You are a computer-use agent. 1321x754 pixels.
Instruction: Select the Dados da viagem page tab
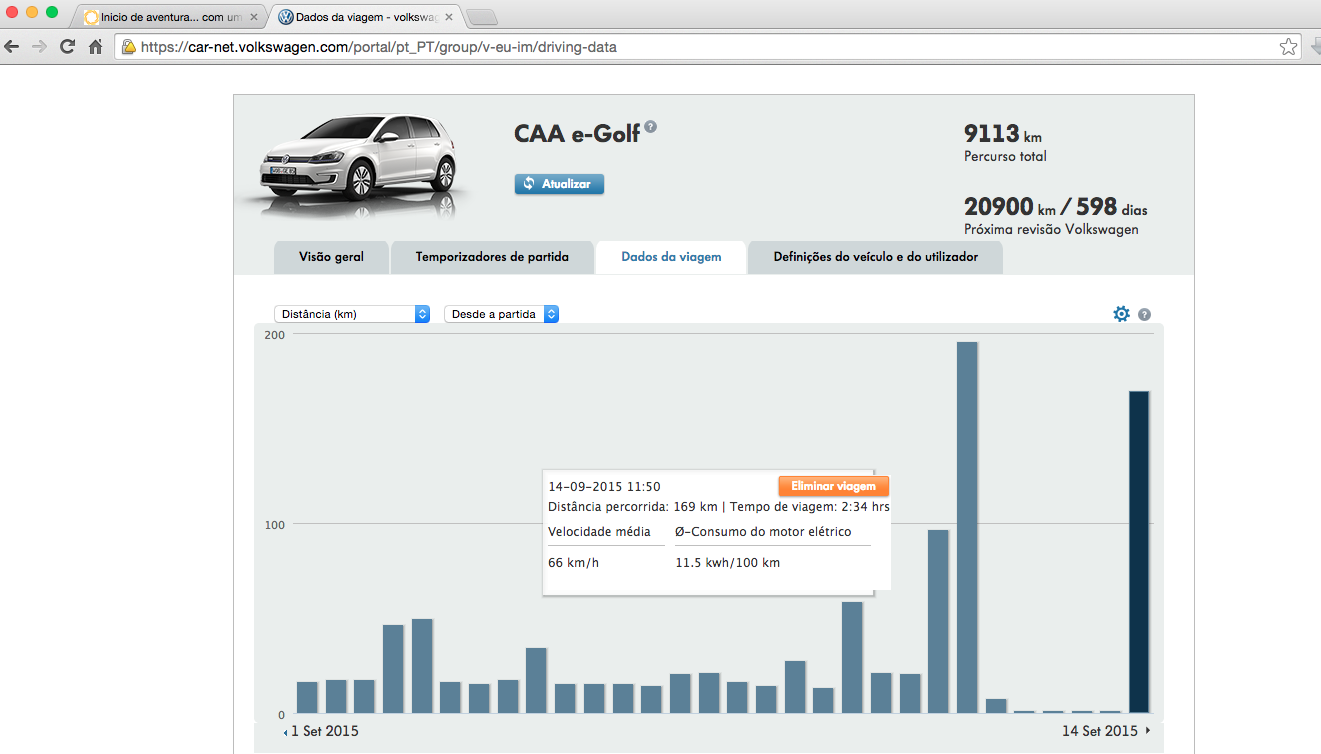(671, 257)
